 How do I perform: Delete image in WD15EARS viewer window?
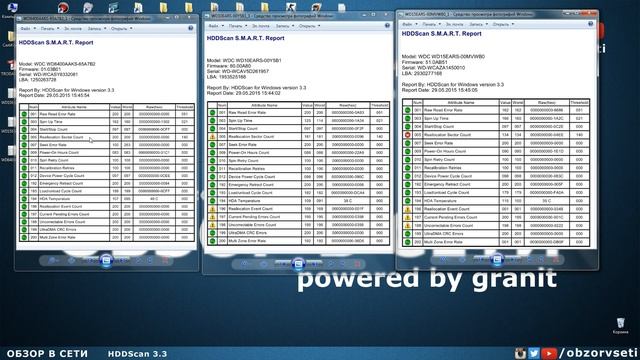[556, 259]
